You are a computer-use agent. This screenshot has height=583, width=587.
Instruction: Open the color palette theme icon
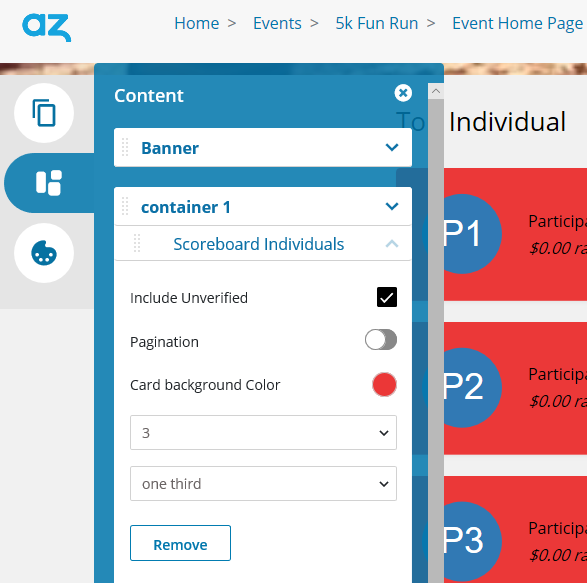(44, 253)
